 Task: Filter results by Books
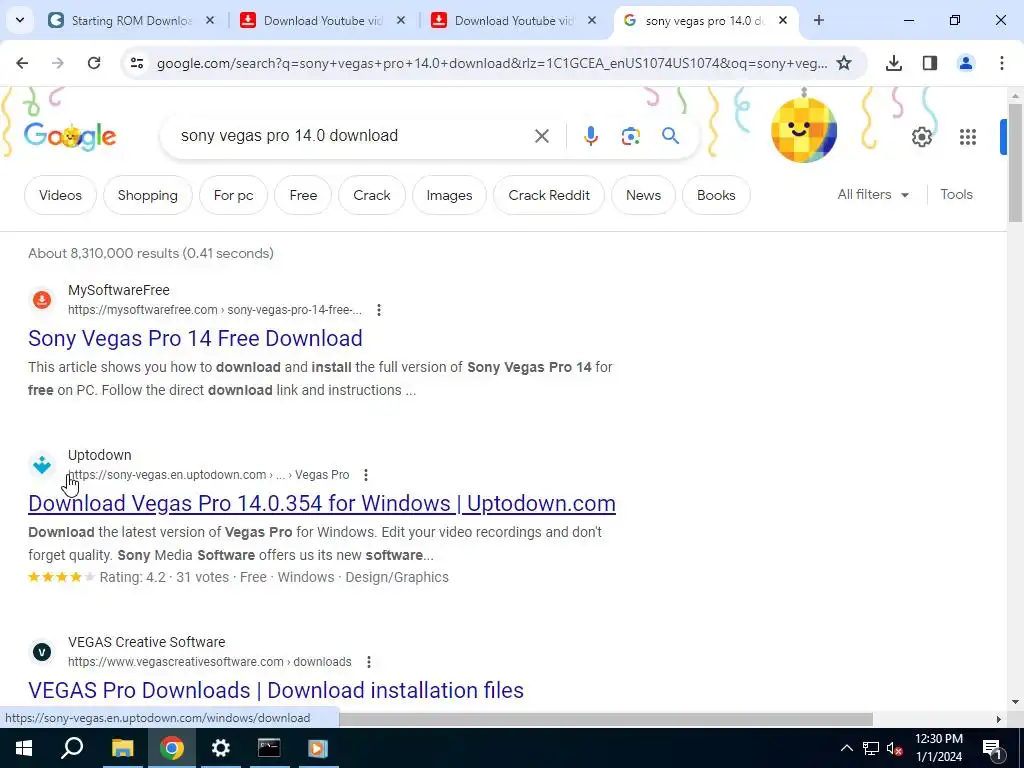[x=716, y=195]
